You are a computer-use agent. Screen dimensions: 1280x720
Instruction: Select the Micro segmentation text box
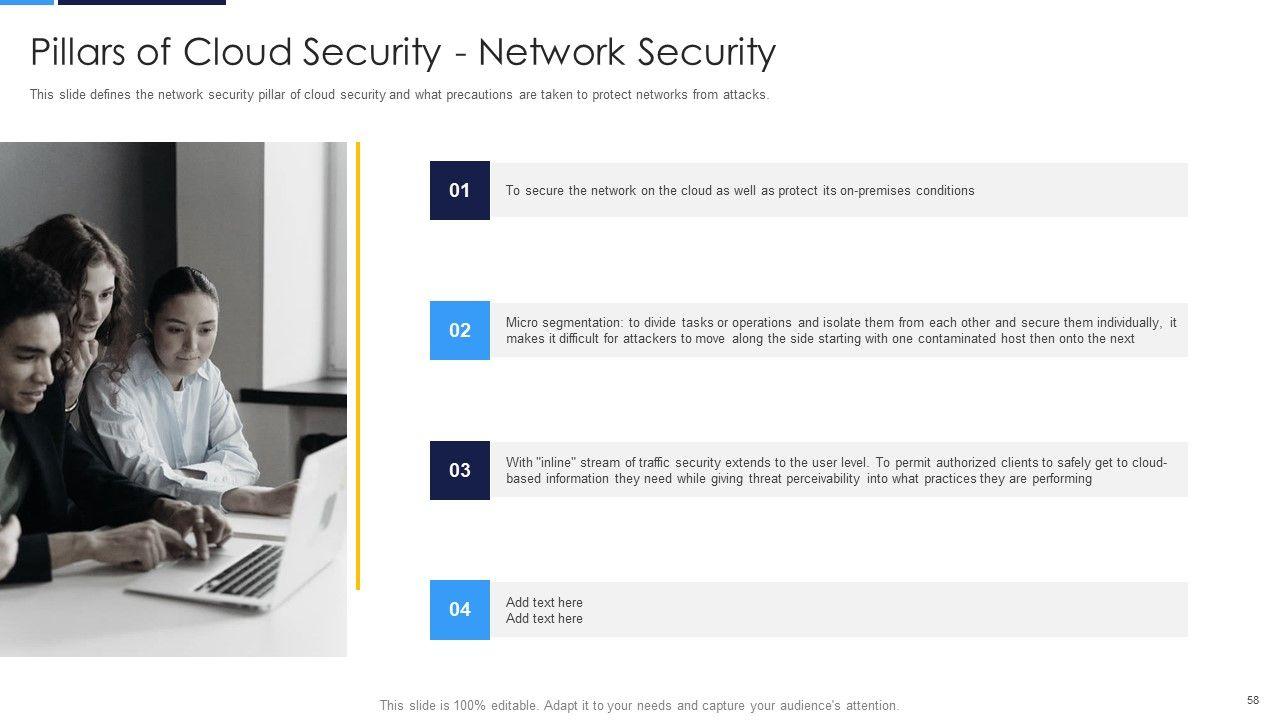(840, 330)
